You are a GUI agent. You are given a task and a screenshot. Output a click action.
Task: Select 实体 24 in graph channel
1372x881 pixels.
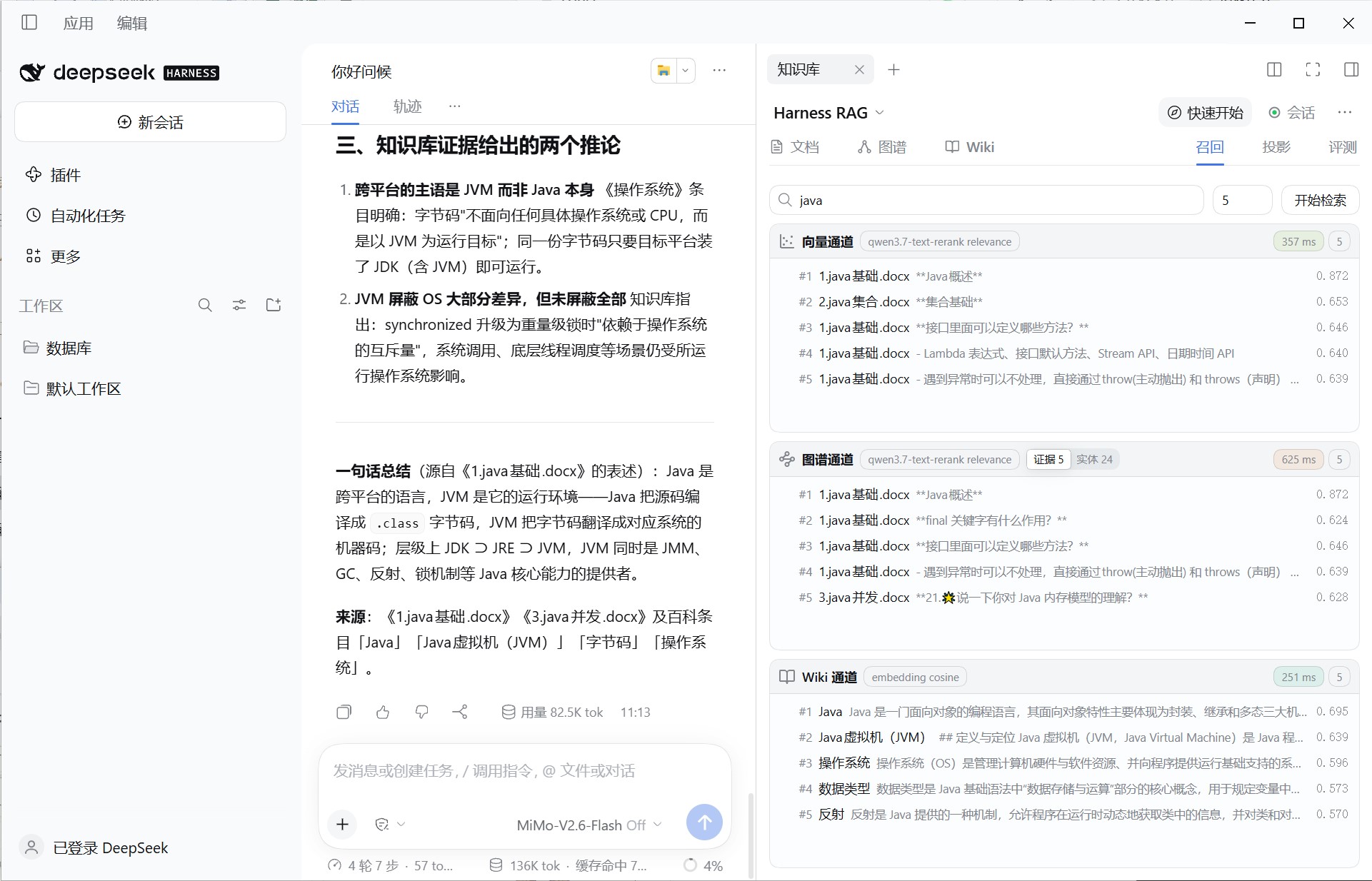(1094, 460)
